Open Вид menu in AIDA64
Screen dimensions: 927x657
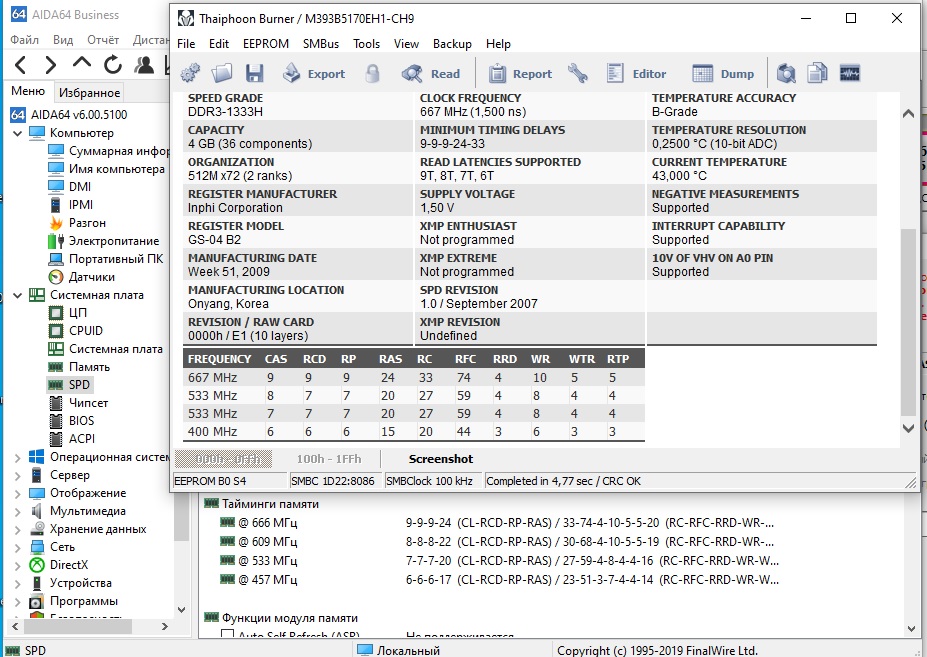[63, 40]
